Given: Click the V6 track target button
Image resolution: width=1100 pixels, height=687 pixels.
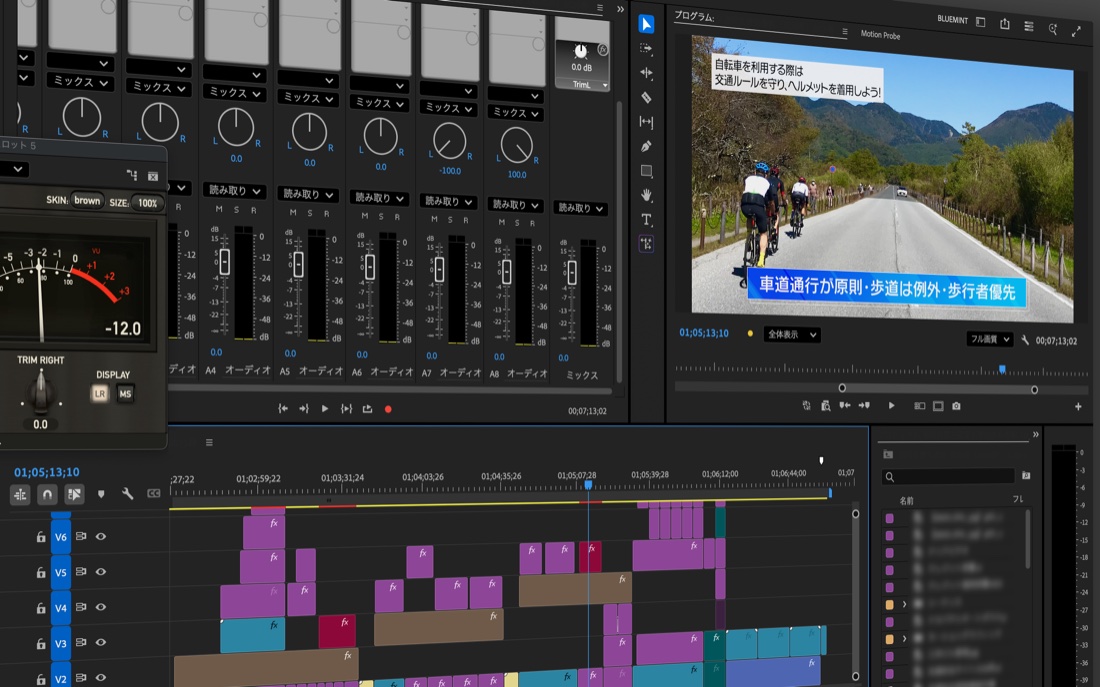Looking at the screenshot, I should pyautogui.click(x=61, y=537).
